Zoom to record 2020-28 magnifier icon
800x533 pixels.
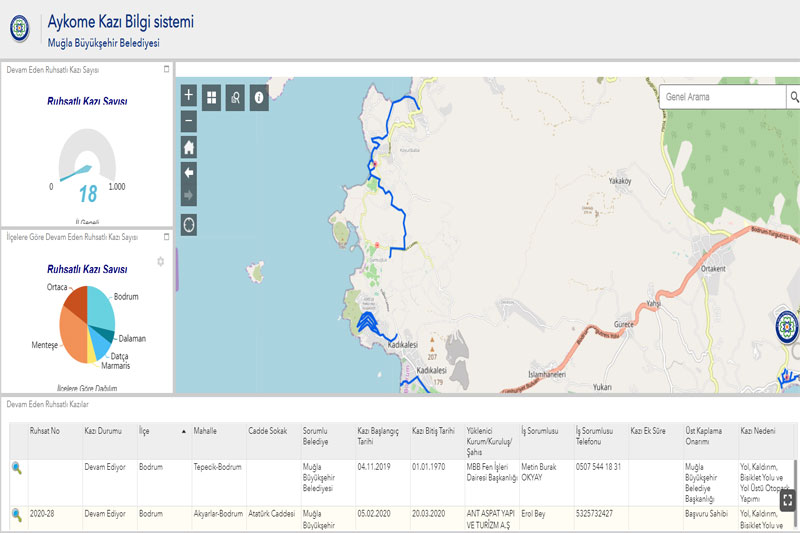(17, 515)
